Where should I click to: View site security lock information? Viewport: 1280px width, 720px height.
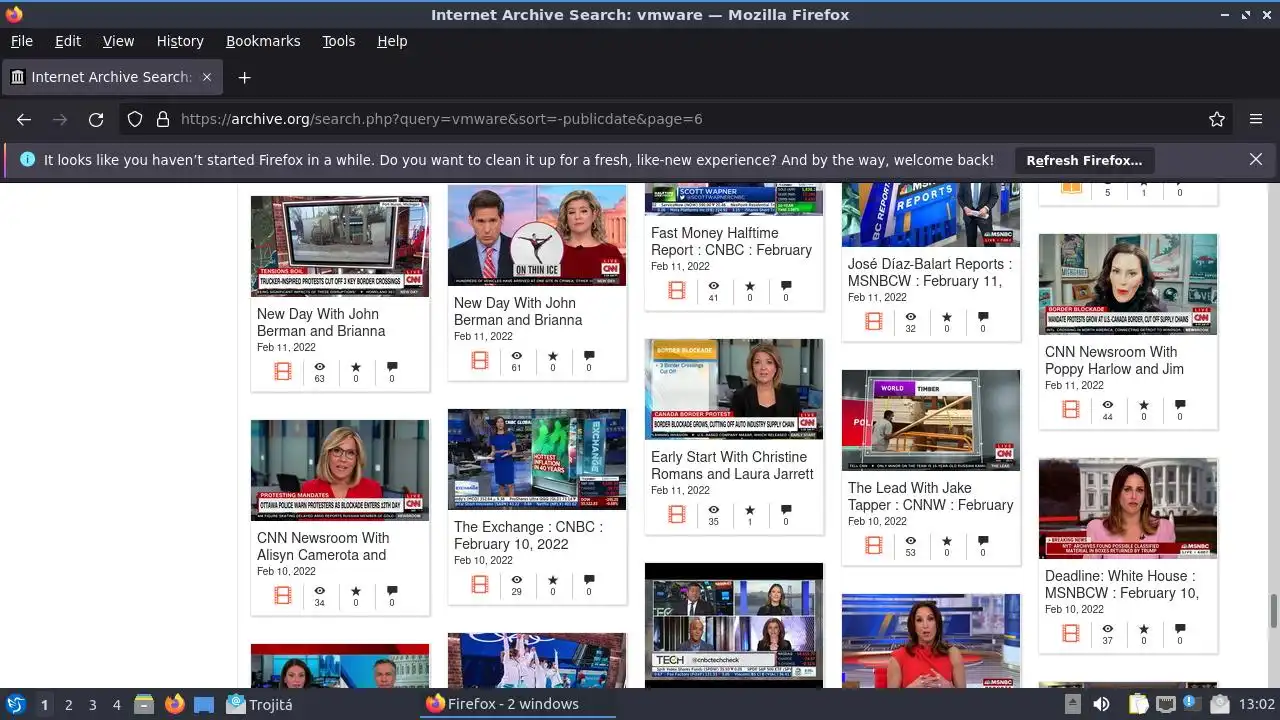click(x=162, y=119)
